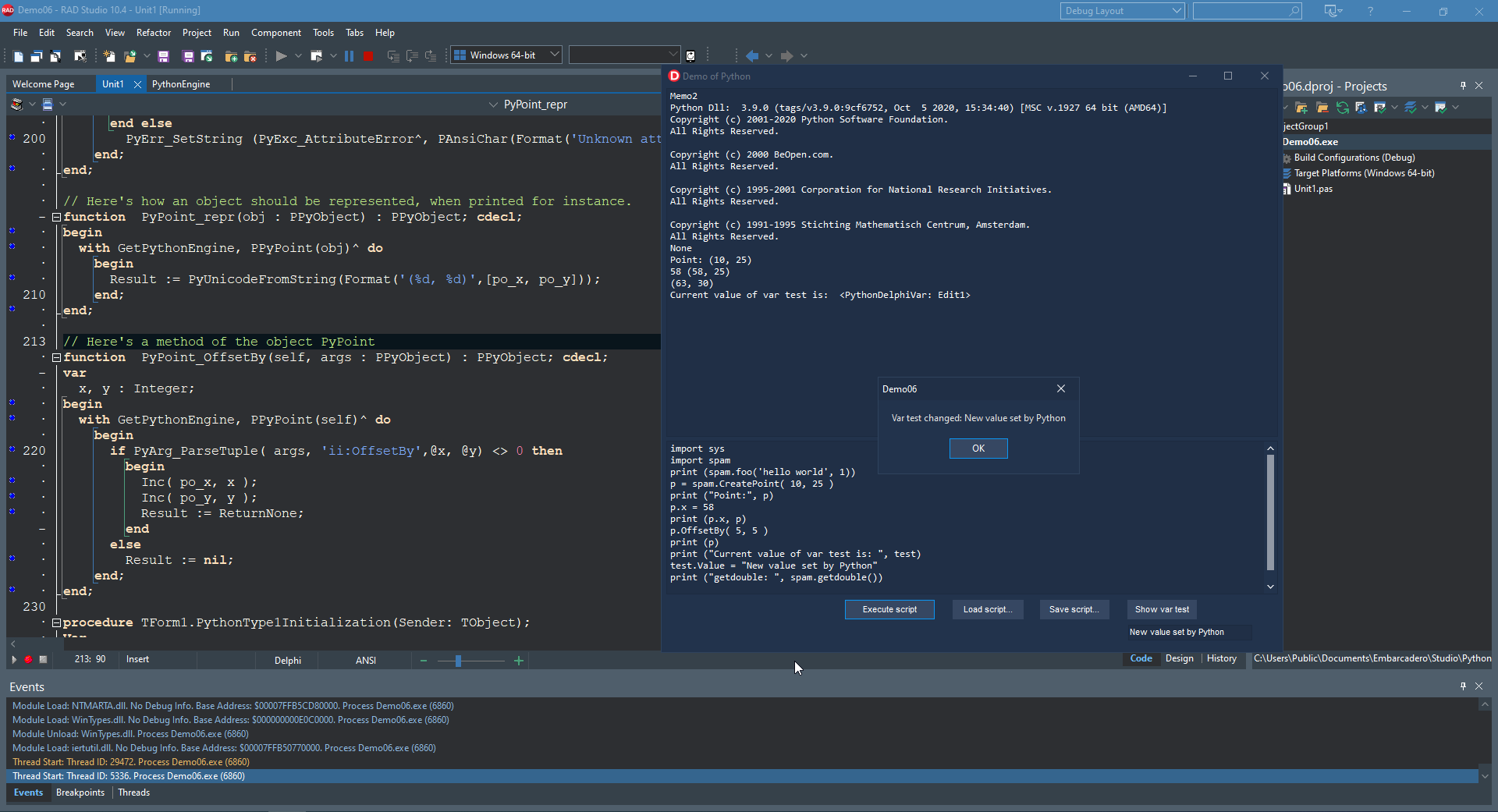Viewport: 1498px width, 812px height.
Task: Collapse the PyPoint_repr function fold marker
Action: [x=56, y=217]
